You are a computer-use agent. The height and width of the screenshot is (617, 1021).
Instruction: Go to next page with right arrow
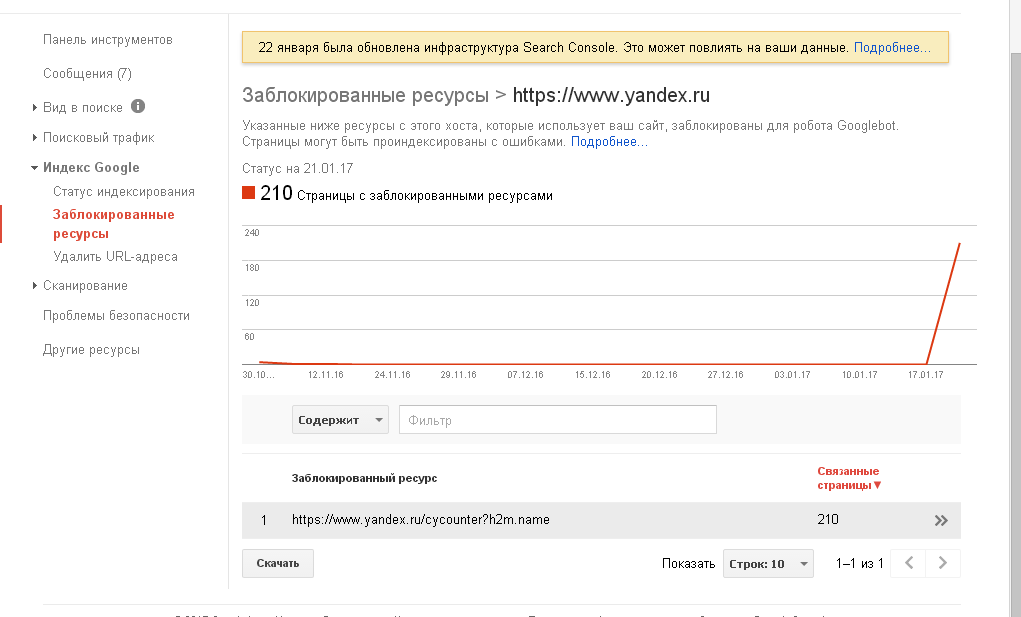pos(943,563)
